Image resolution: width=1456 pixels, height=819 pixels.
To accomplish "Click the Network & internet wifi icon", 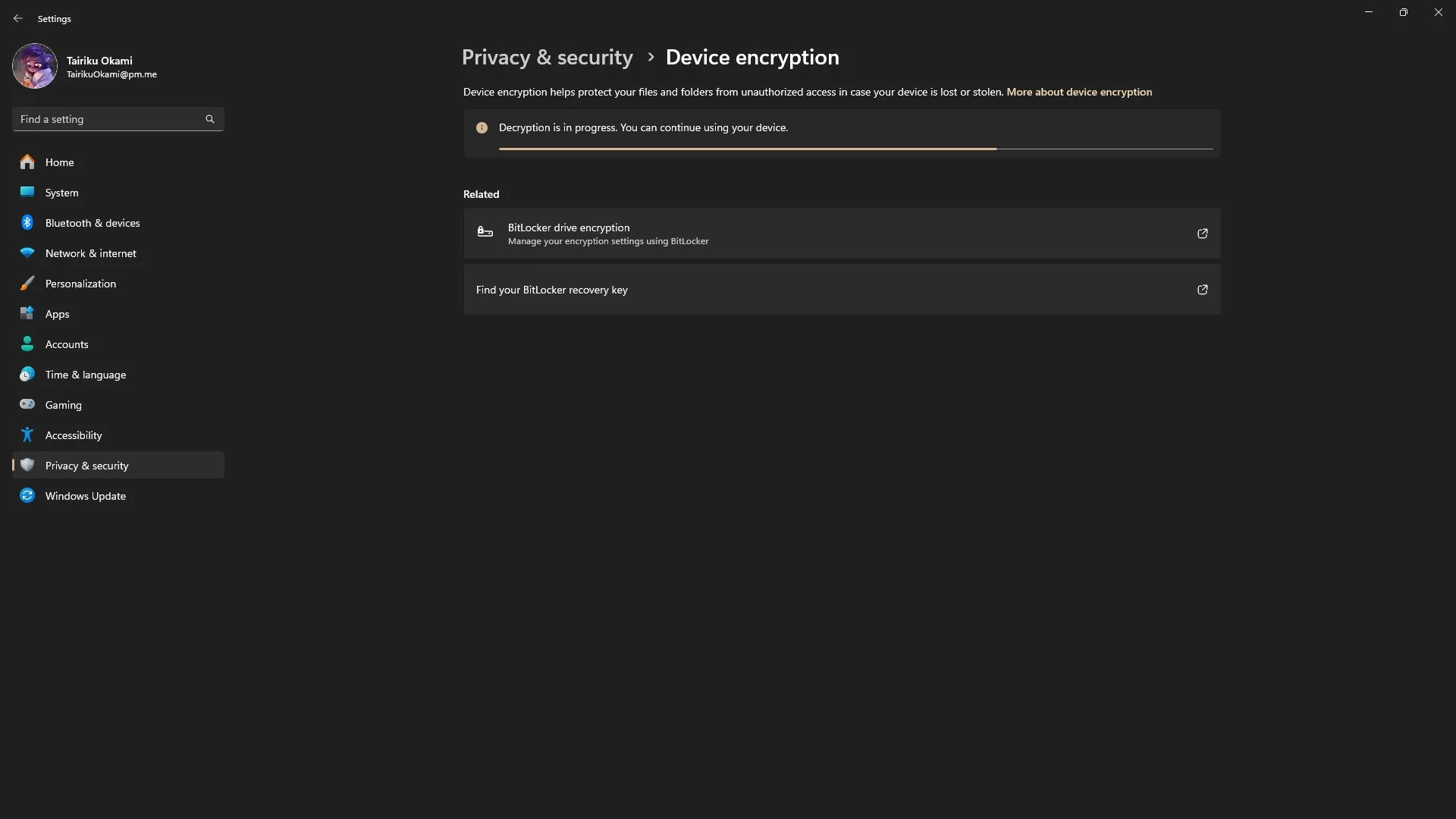I will pyautogui.click(x=27, y=253).
